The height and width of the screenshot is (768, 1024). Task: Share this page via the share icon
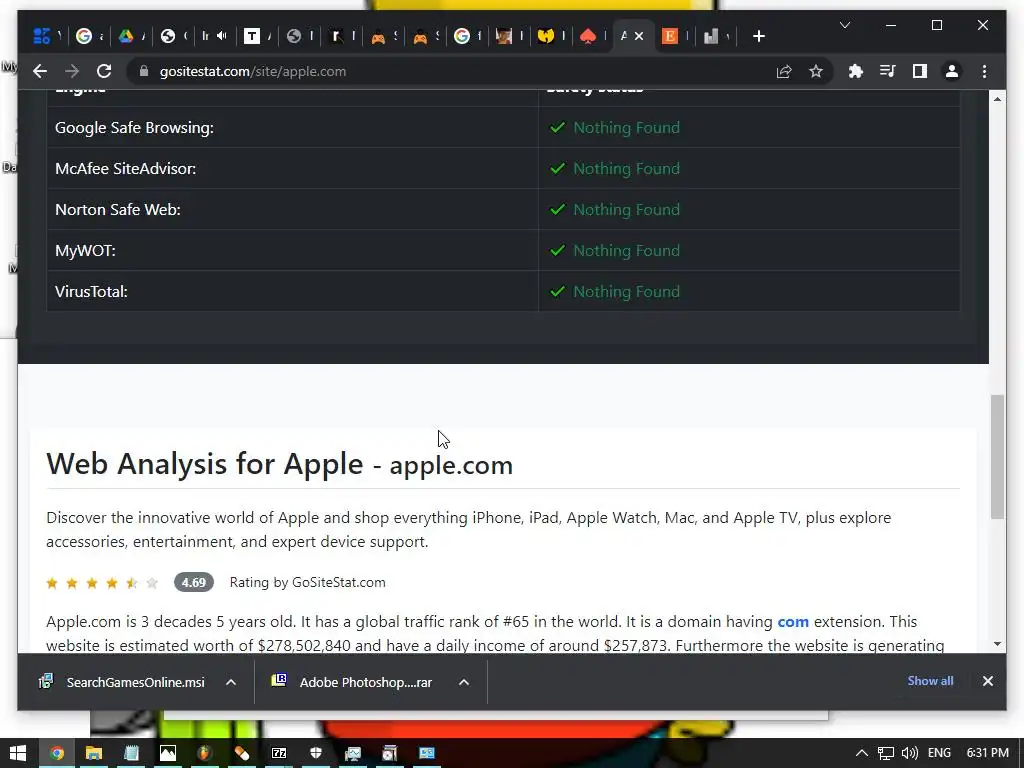tap(784, 72)
